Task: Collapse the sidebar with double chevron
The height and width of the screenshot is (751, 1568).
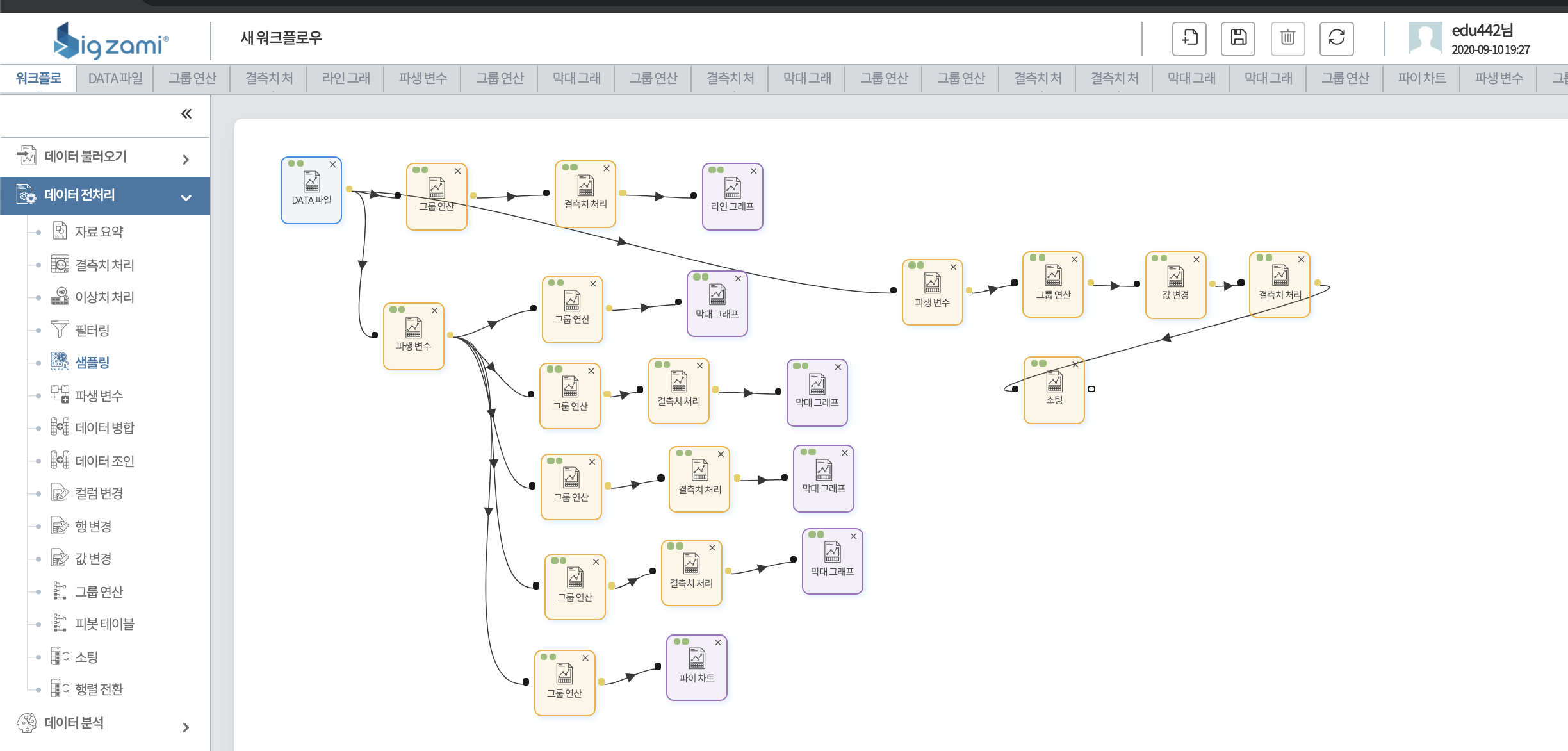Action: click(x=186, y=114)
